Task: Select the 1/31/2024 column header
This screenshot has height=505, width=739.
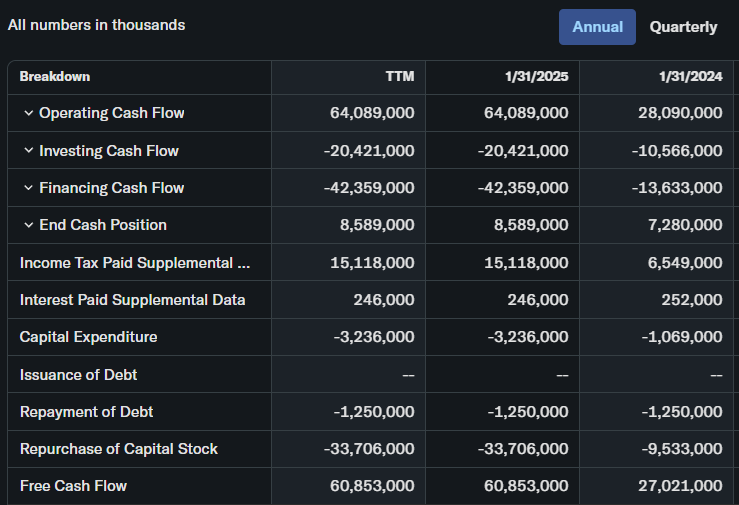Action: pos(690,77)
